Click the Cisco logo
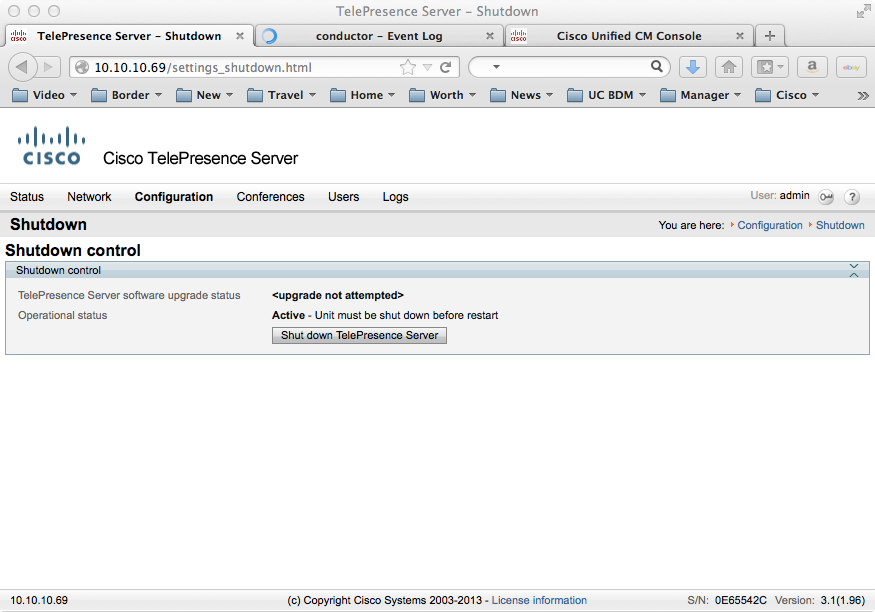875x612 pixels. coord(51,146)
